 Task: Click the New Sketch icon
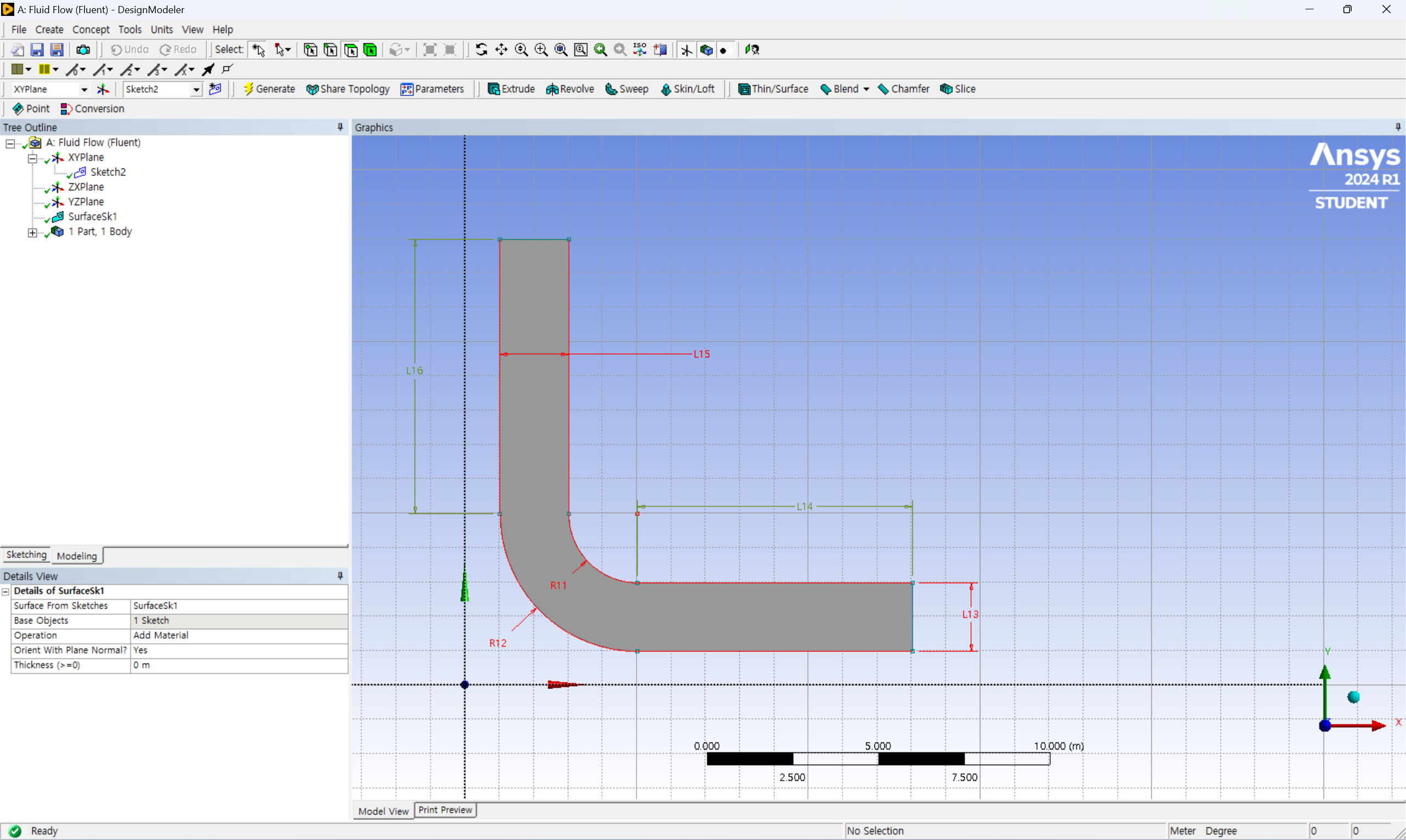click(215, 89)
